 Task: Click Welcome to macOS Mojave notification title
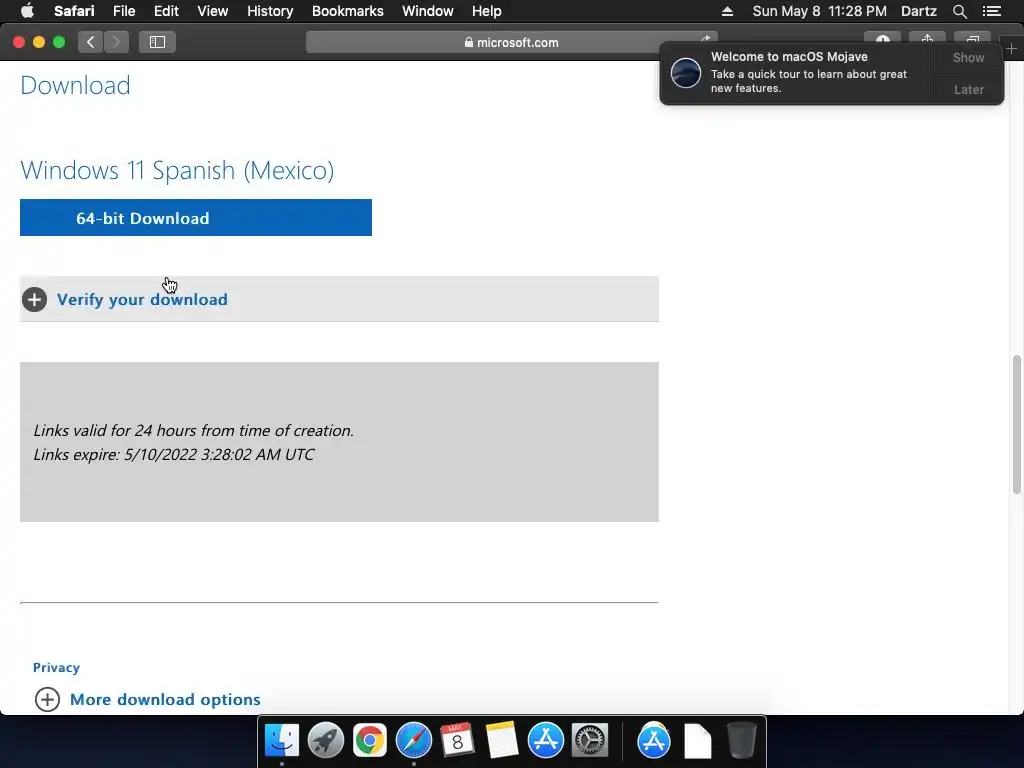789,57
